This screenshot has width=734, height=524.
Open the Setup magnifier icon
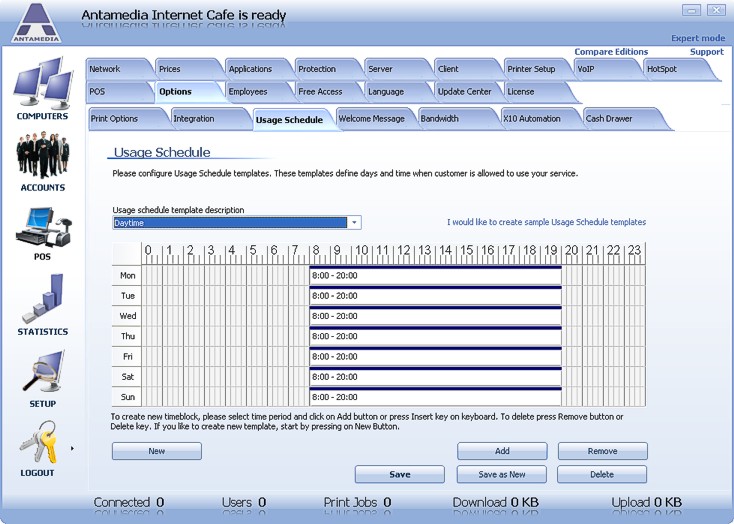[43, 372]
